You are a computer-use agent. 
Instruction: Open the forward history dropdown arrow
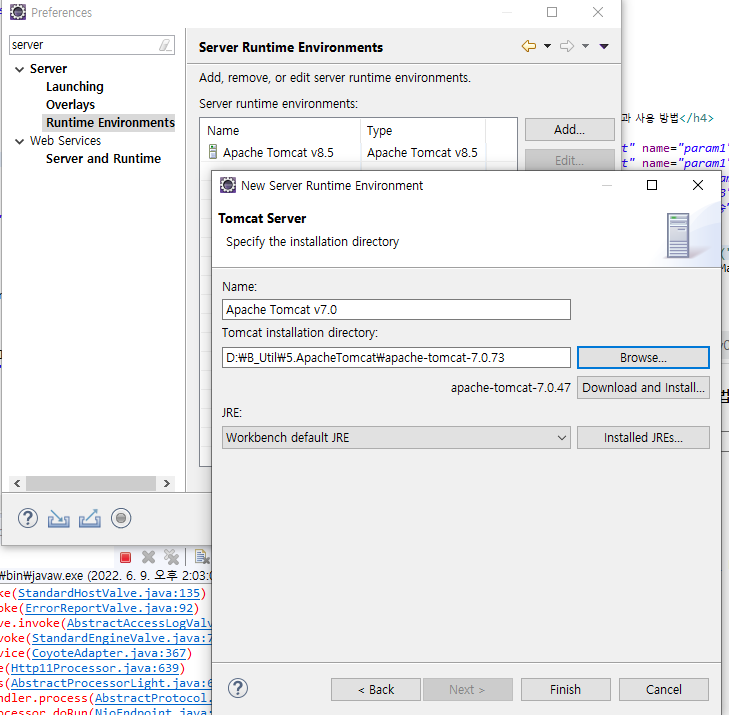[x=586, y=46]
